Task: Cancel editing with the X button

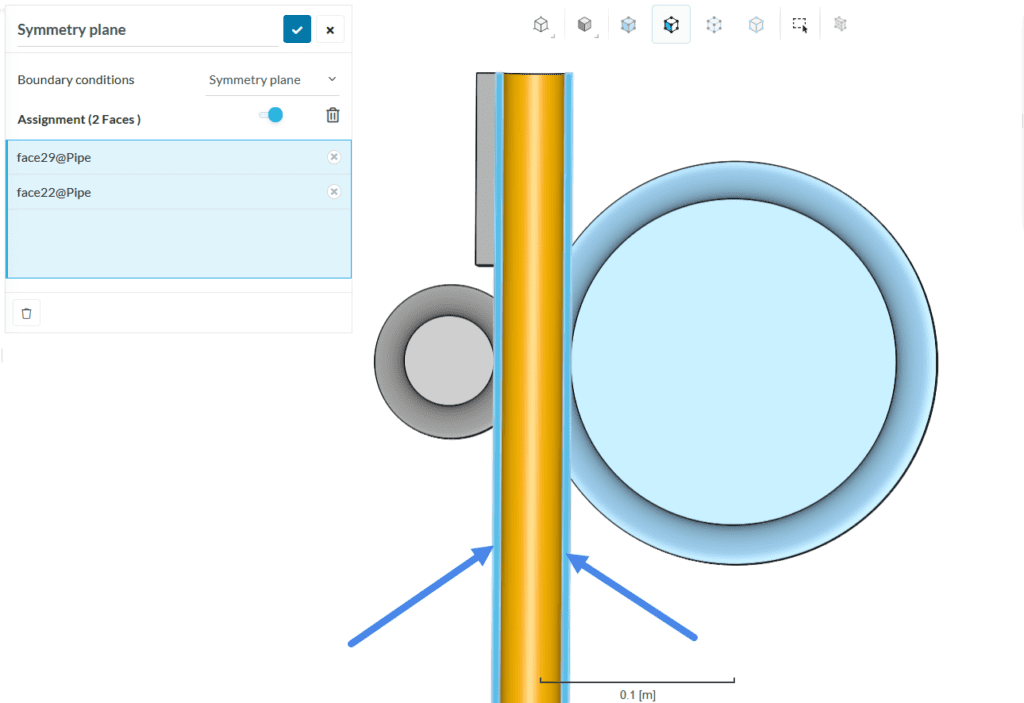Action: [x=330, y=29]
